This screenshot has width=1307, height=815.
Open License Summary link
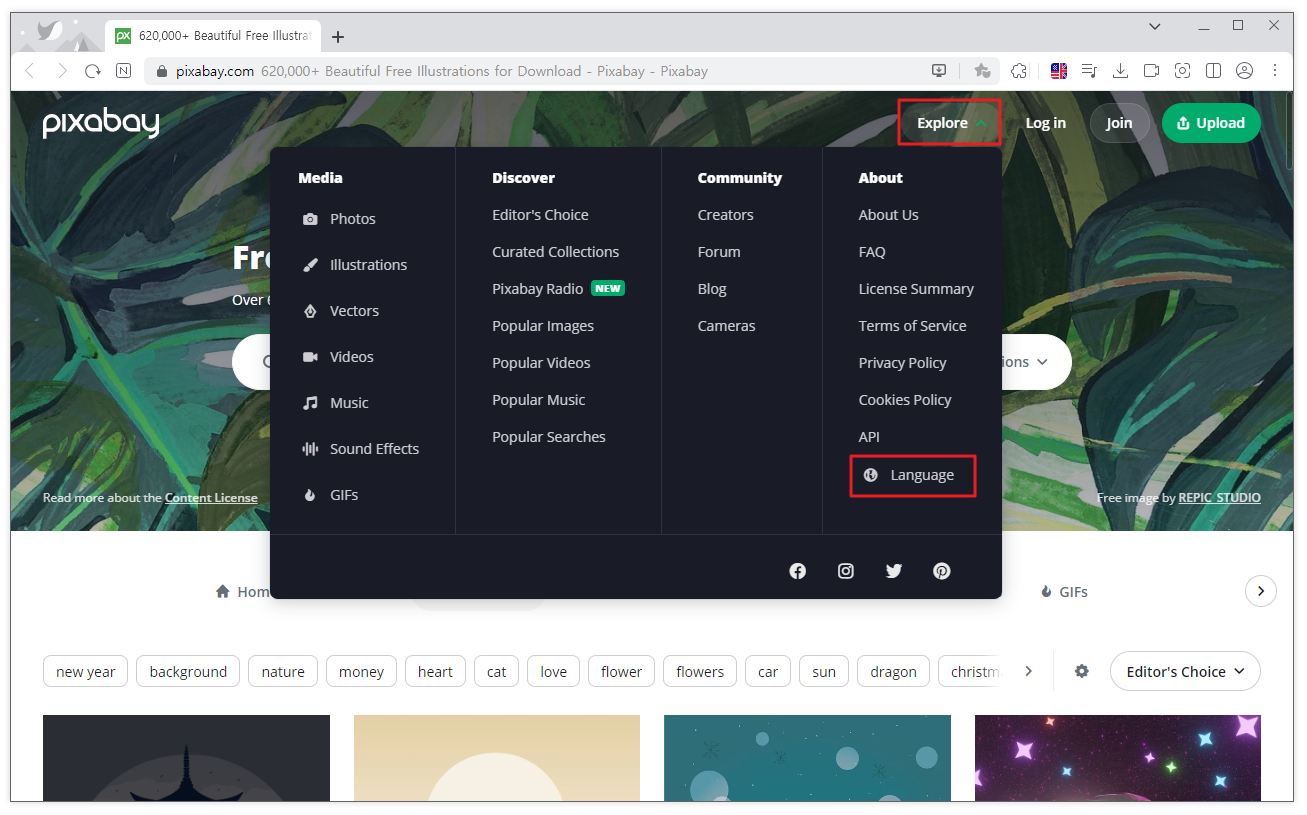pyautogui.click(x=916, y=289)
